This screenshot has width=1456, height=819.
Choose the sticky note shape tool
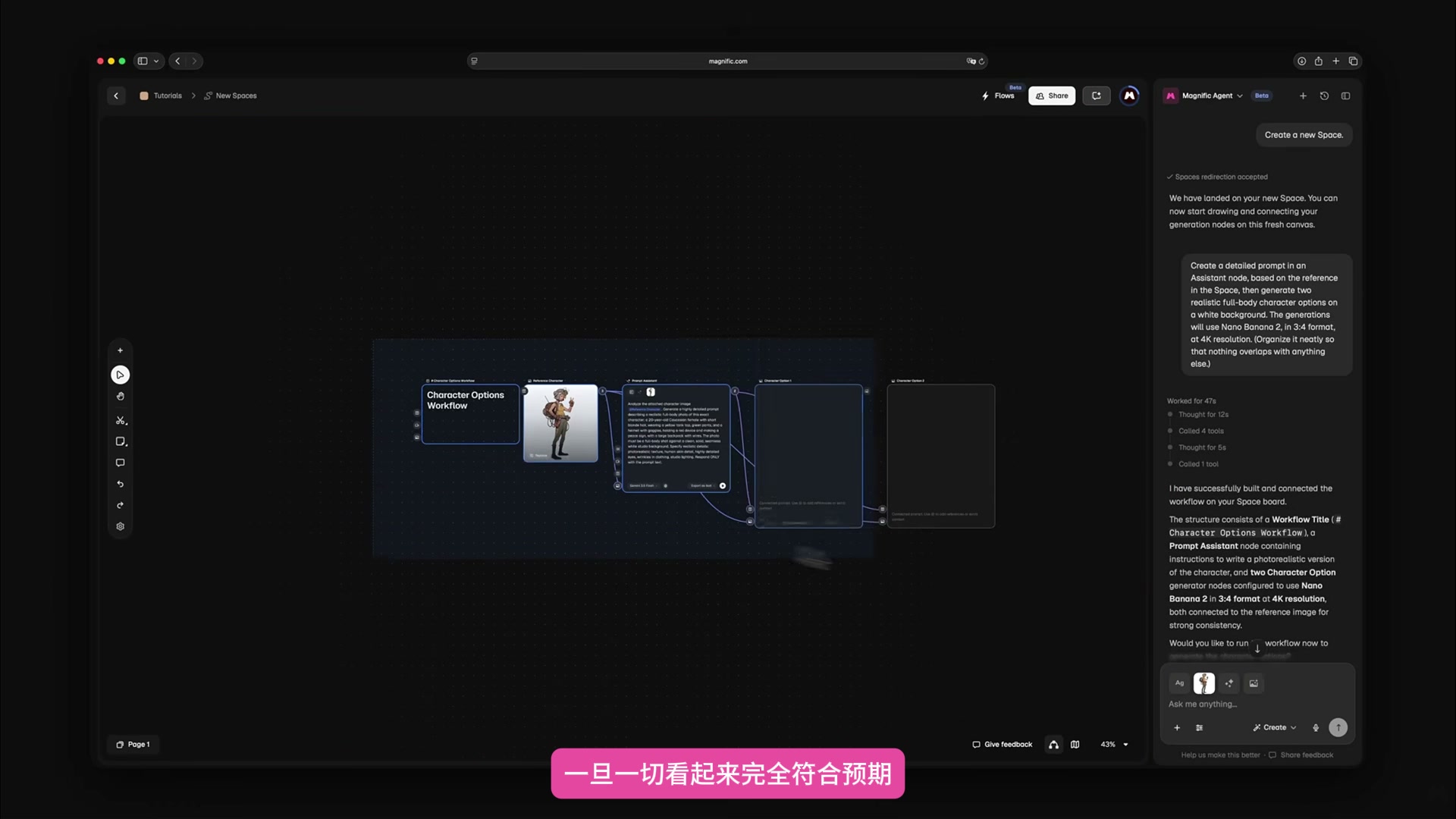point(121,441)
